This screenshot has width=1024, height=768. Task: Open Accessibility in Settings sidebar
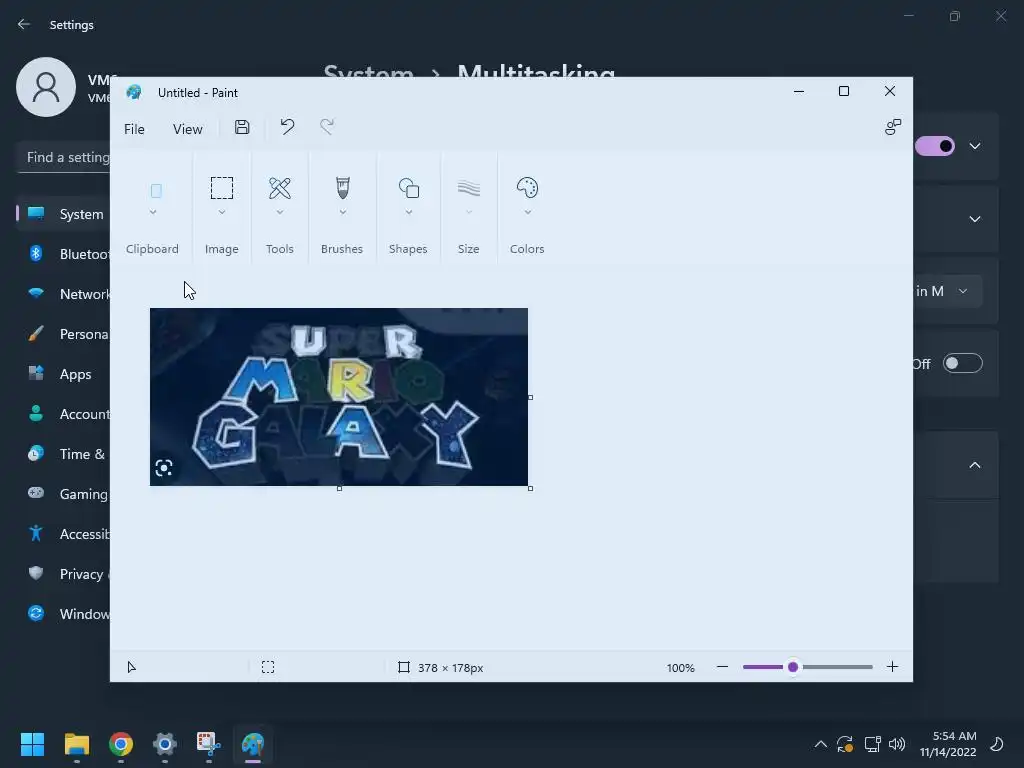pyautogui.click(x=64, y=534)
